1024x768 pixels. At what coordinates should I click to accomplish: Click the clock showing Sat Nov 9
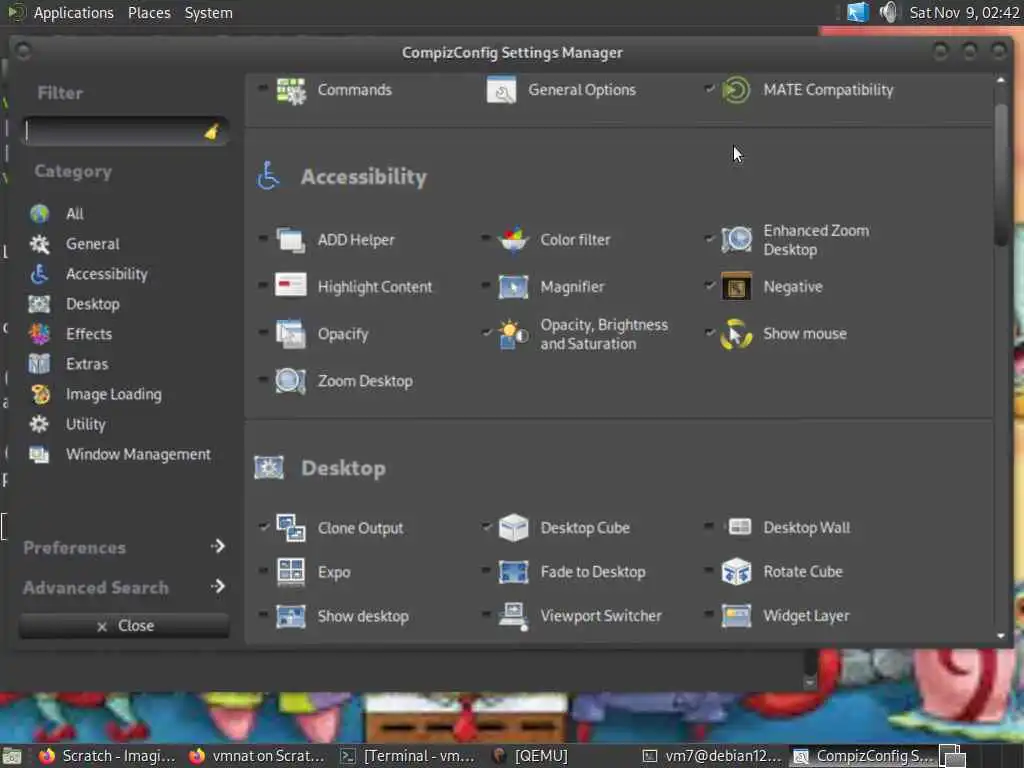964,12
